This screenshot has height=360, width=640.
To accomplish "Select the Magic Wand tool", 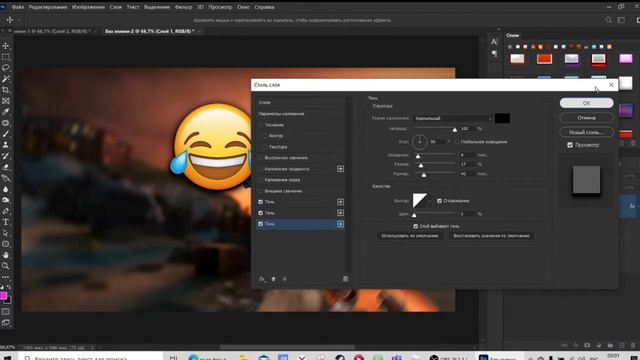I will tap(6, 79).
